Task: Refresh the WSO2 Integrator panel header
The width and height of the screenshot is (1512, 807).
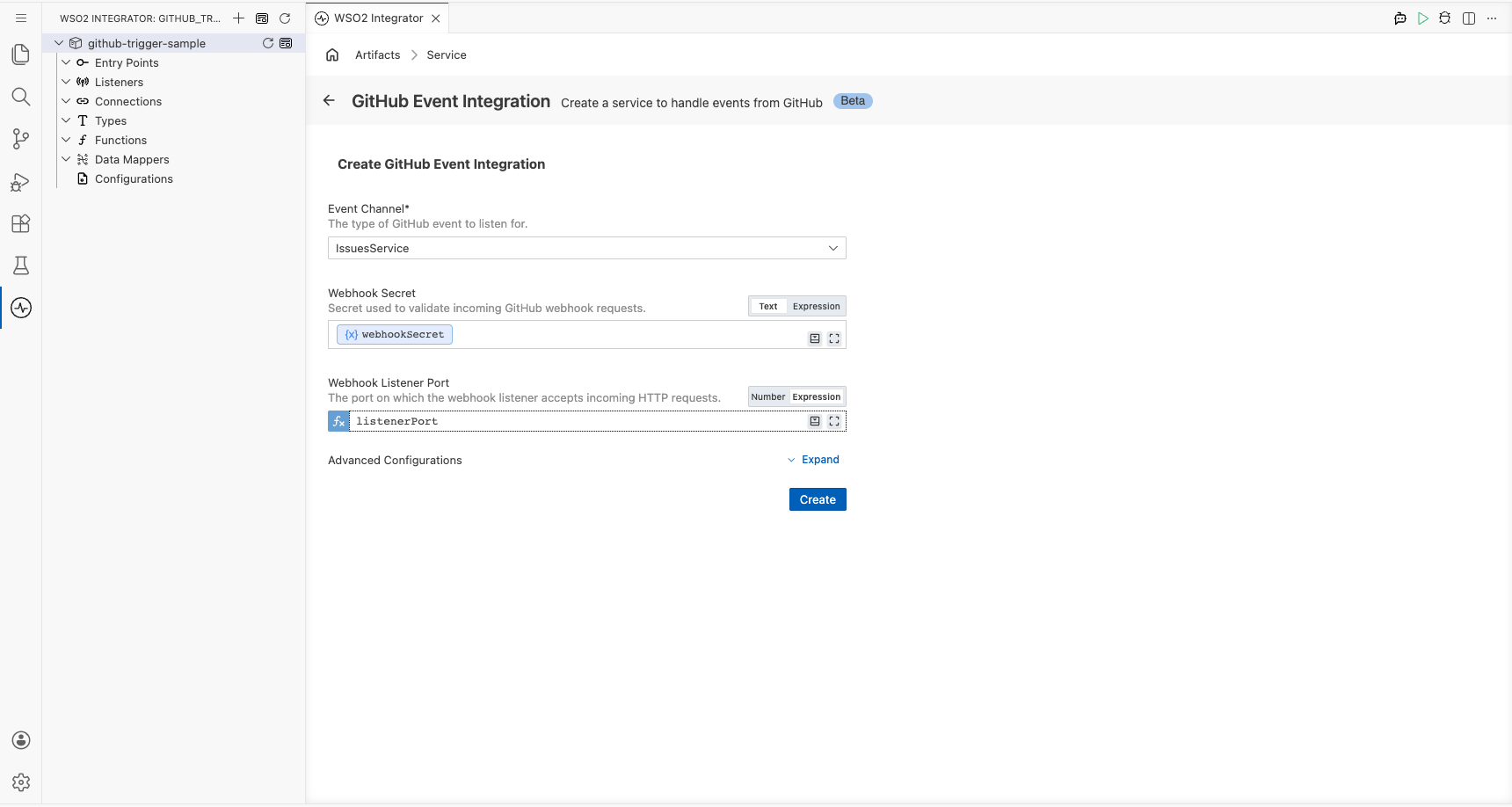Action: pyautogui.click(x=285, y=18)
